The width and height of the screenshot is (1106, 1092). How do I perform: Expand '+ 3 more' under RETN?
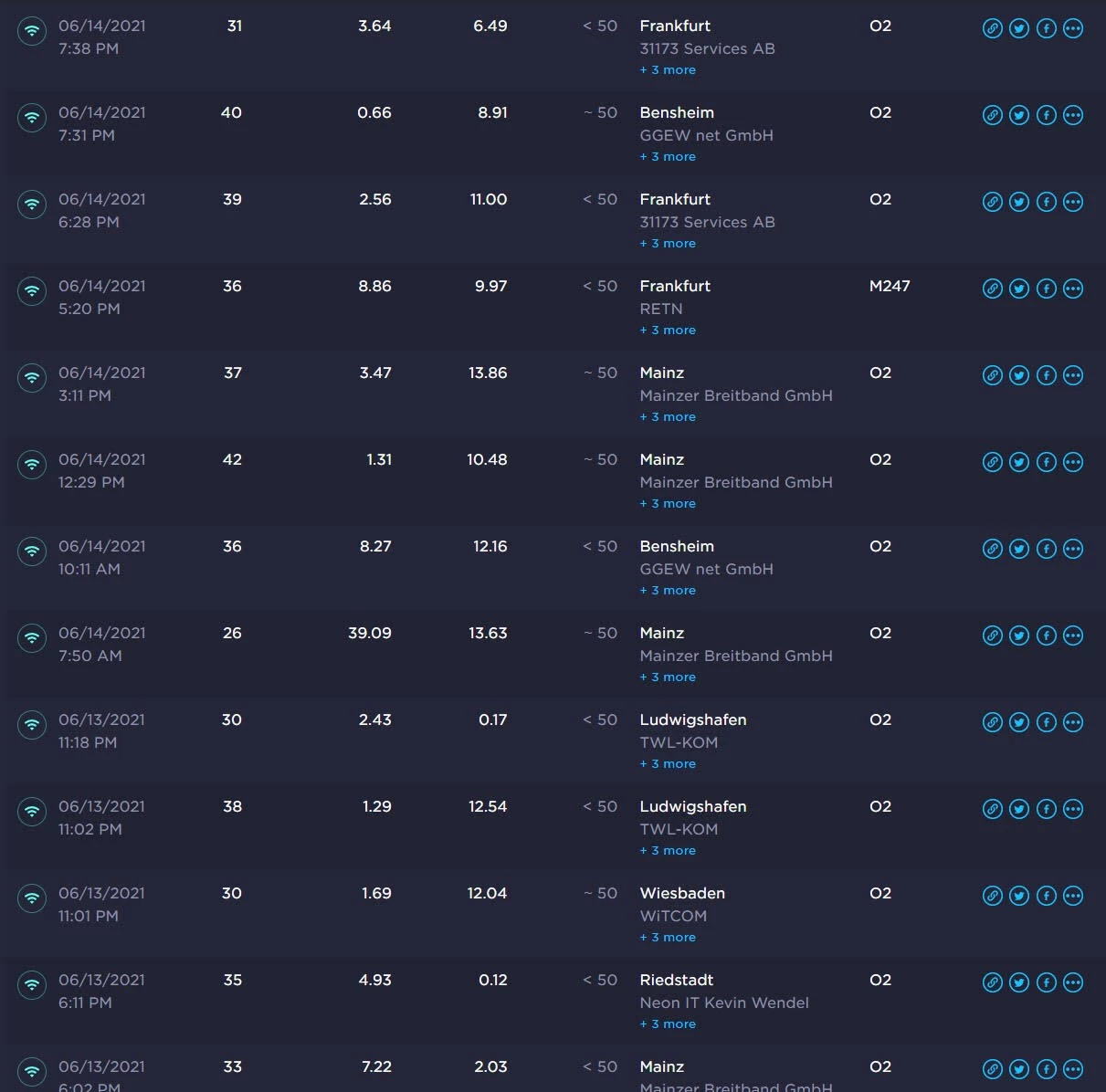point(668,331)
